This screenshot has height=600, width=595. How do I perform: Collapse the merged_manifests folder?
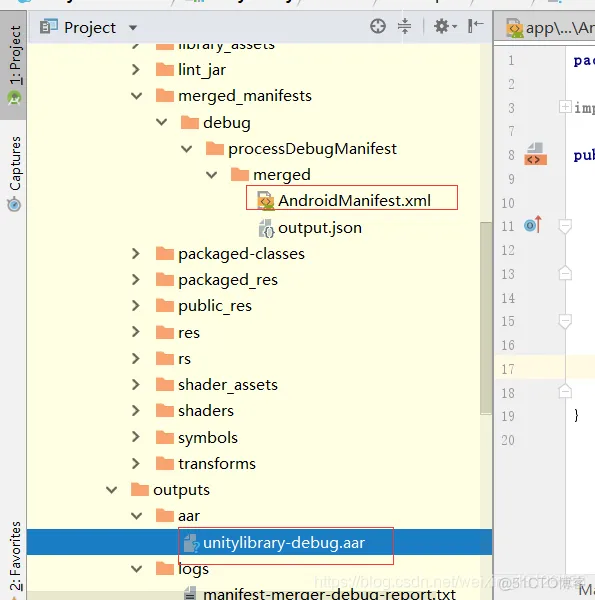[136, 96]
